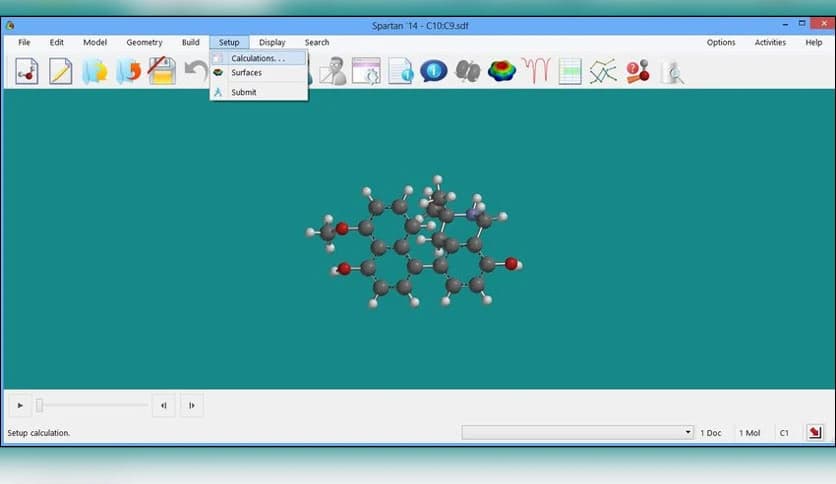Open the Display menu
Image resolution: width=836 pixels, height=484 pixels.
272,42
